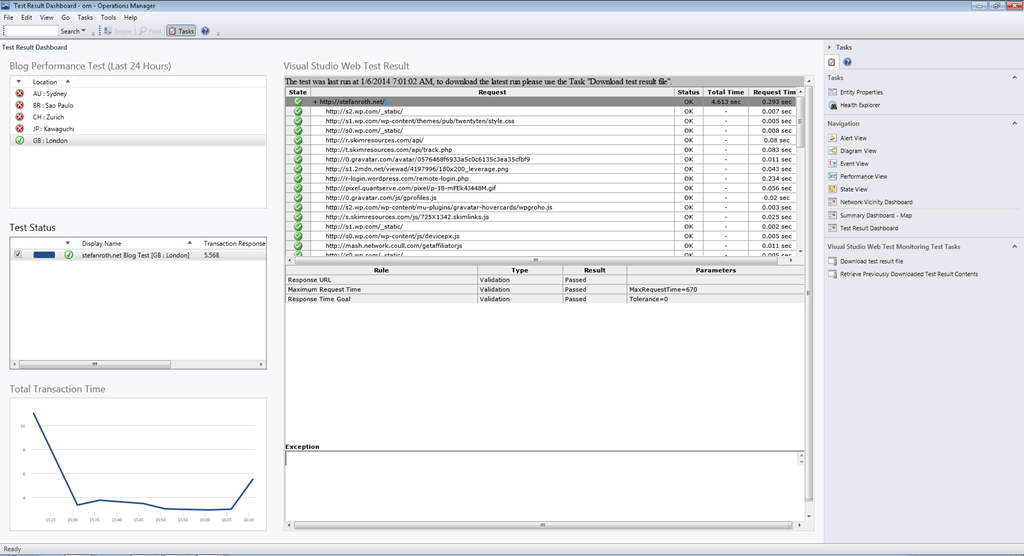Select the Response Time Goal rule row

coord(545,299)
